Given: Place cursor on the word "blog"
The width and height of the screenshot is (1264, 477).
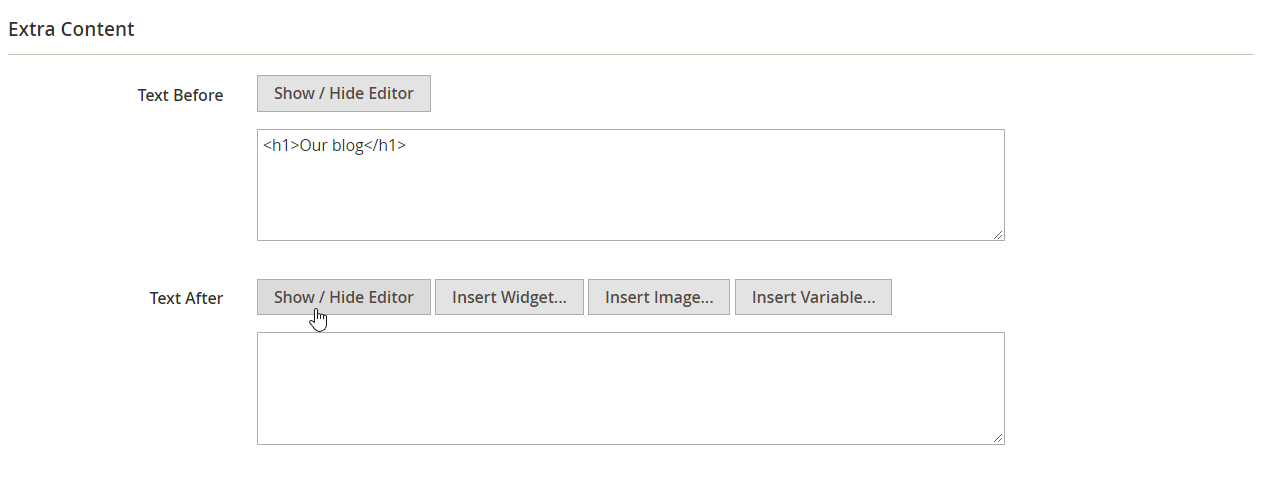Looking at the screenshot, I should 348,145.
